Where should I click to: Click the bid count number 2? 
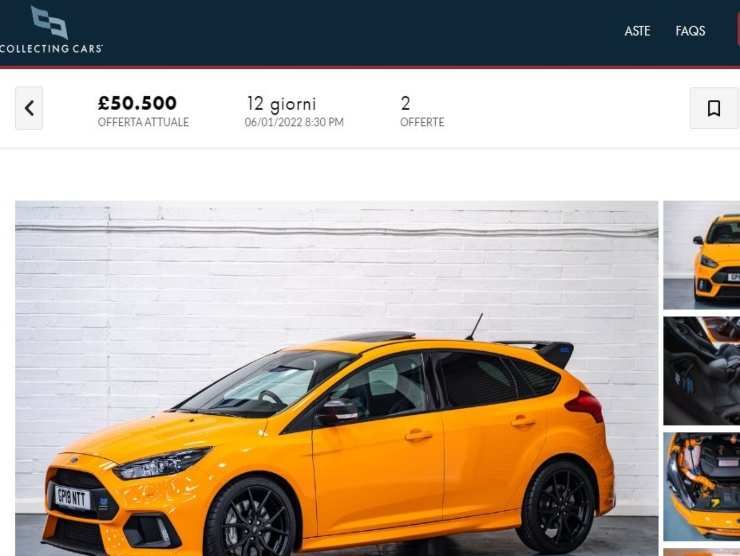tap(405, 103)
